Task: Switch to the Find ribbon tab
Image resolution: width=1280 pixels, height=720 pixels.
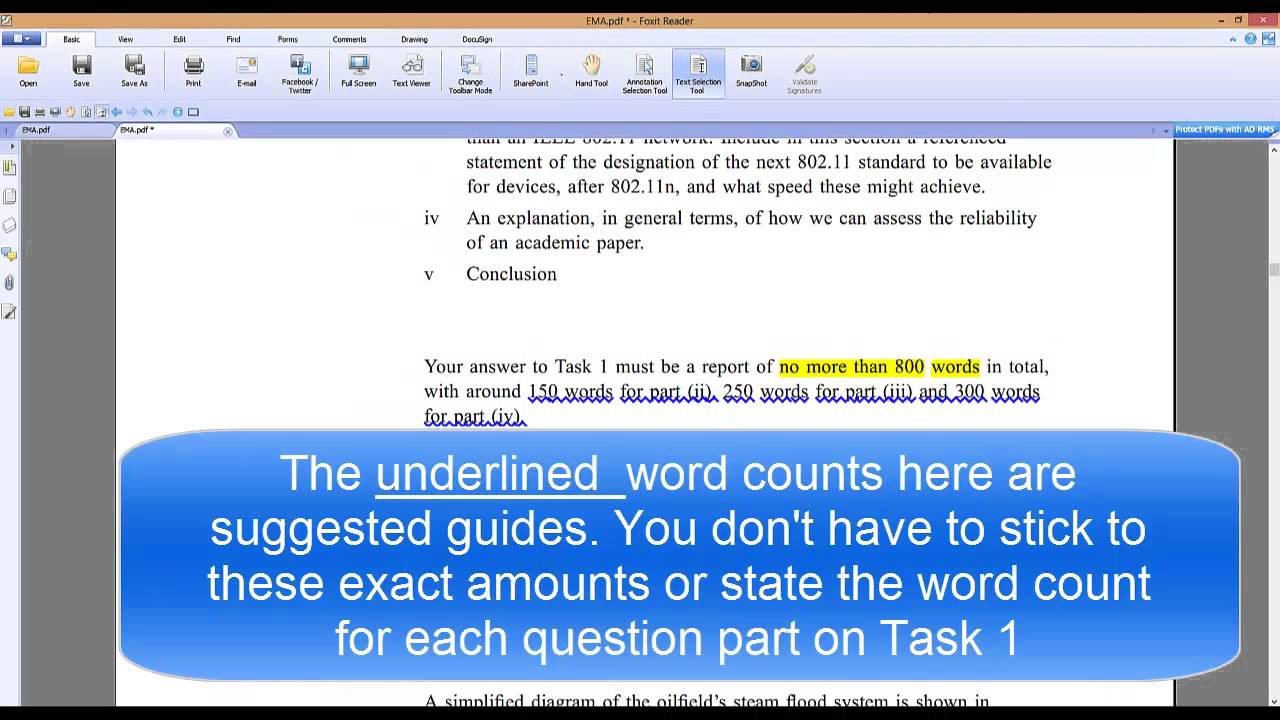Action: click(x=233, y=39)
